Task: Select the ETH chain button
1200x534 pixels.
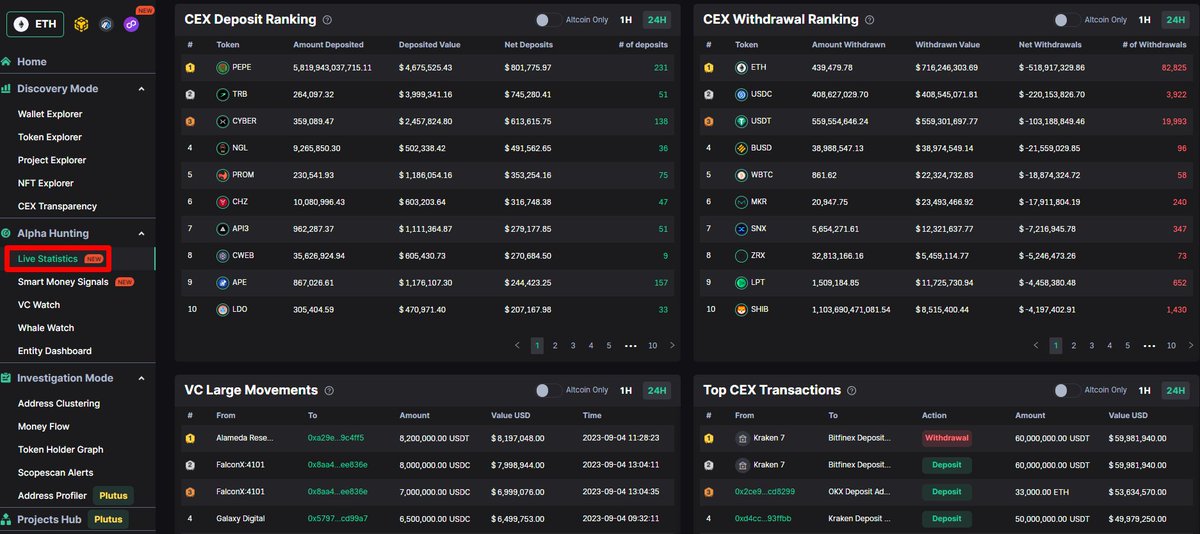Action: pos(33,23)
